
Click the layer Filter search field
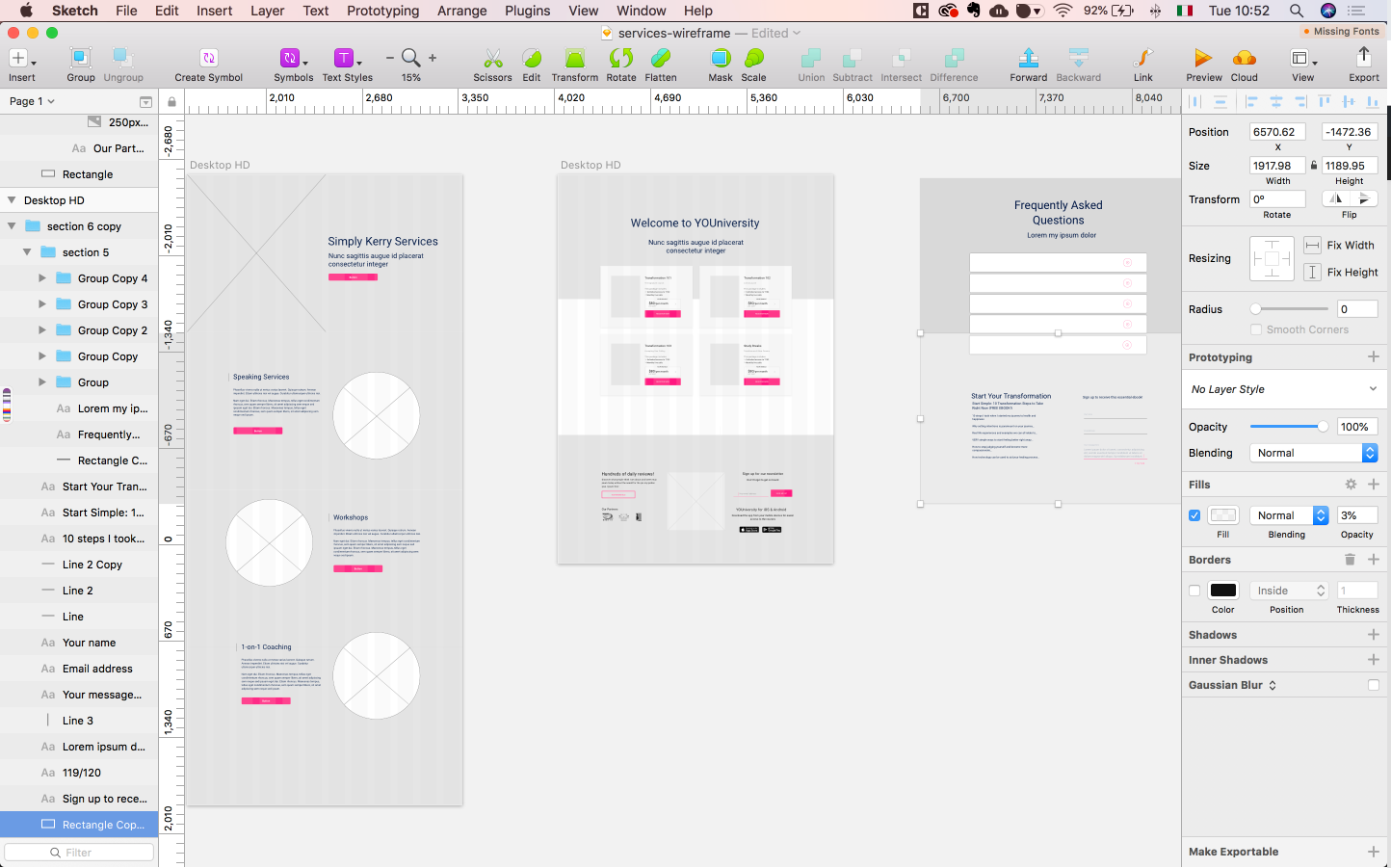point(79,853)
